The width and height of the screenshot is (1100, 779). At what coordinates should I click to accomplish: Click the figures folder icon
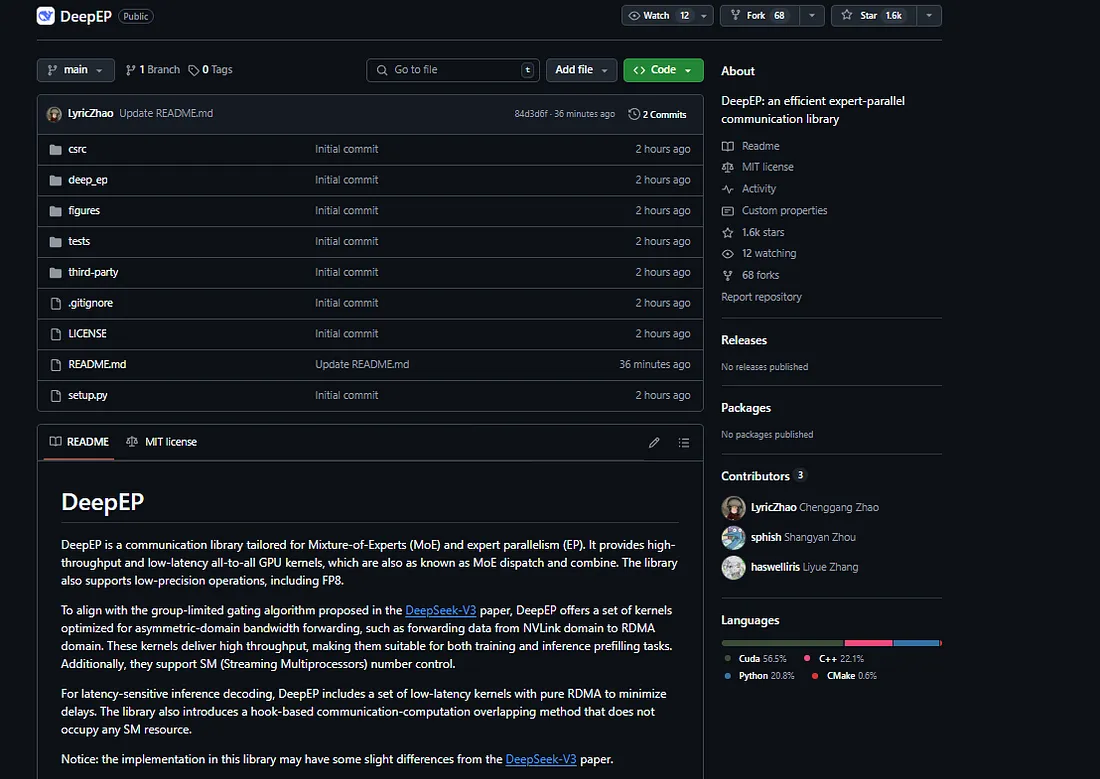coord(55,211)
